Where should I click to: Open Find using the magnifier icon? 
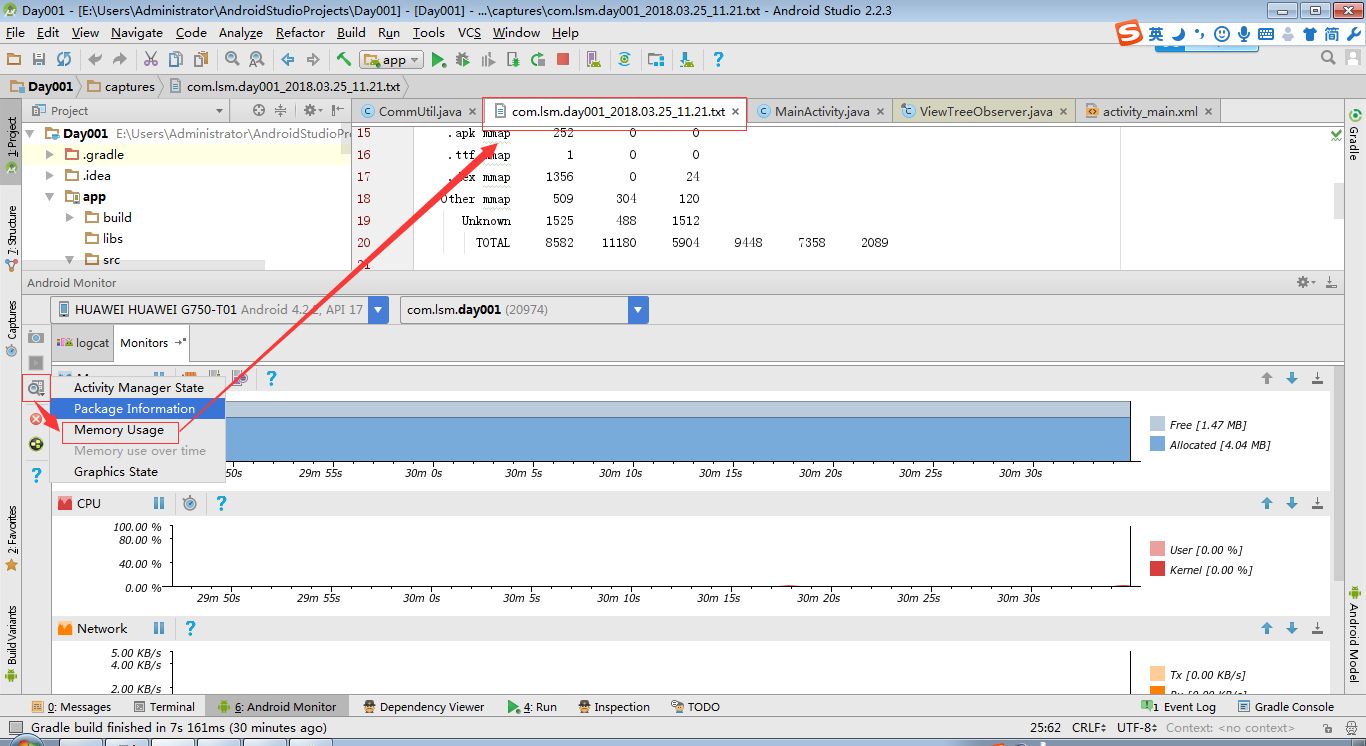coord(232,60)
